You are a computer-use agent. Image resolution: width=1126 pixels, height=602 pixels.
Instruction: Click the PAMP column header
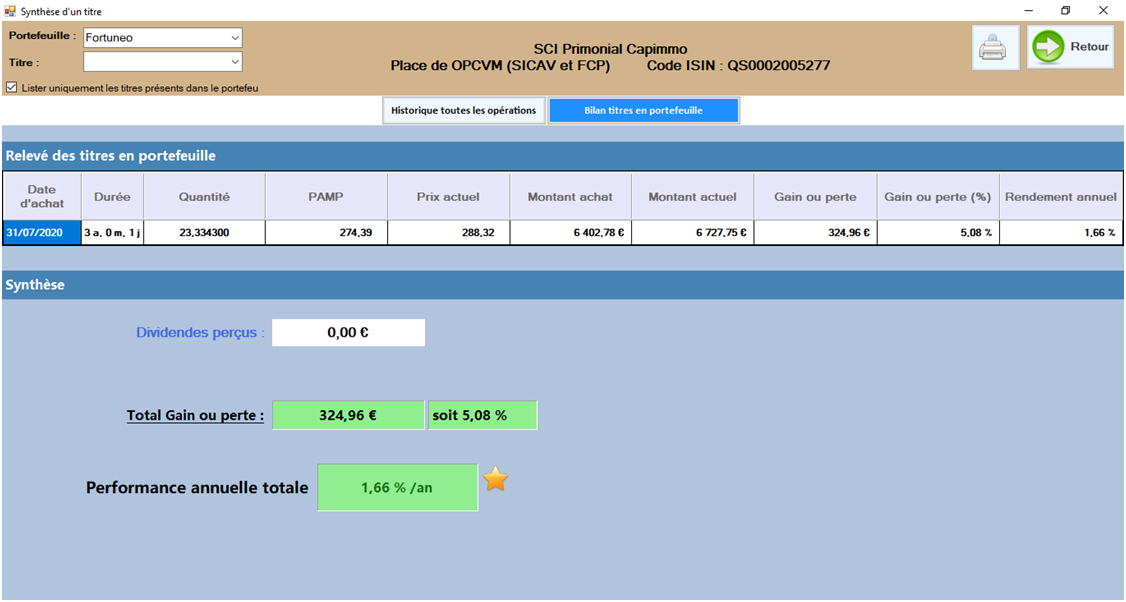coord(326,196)
